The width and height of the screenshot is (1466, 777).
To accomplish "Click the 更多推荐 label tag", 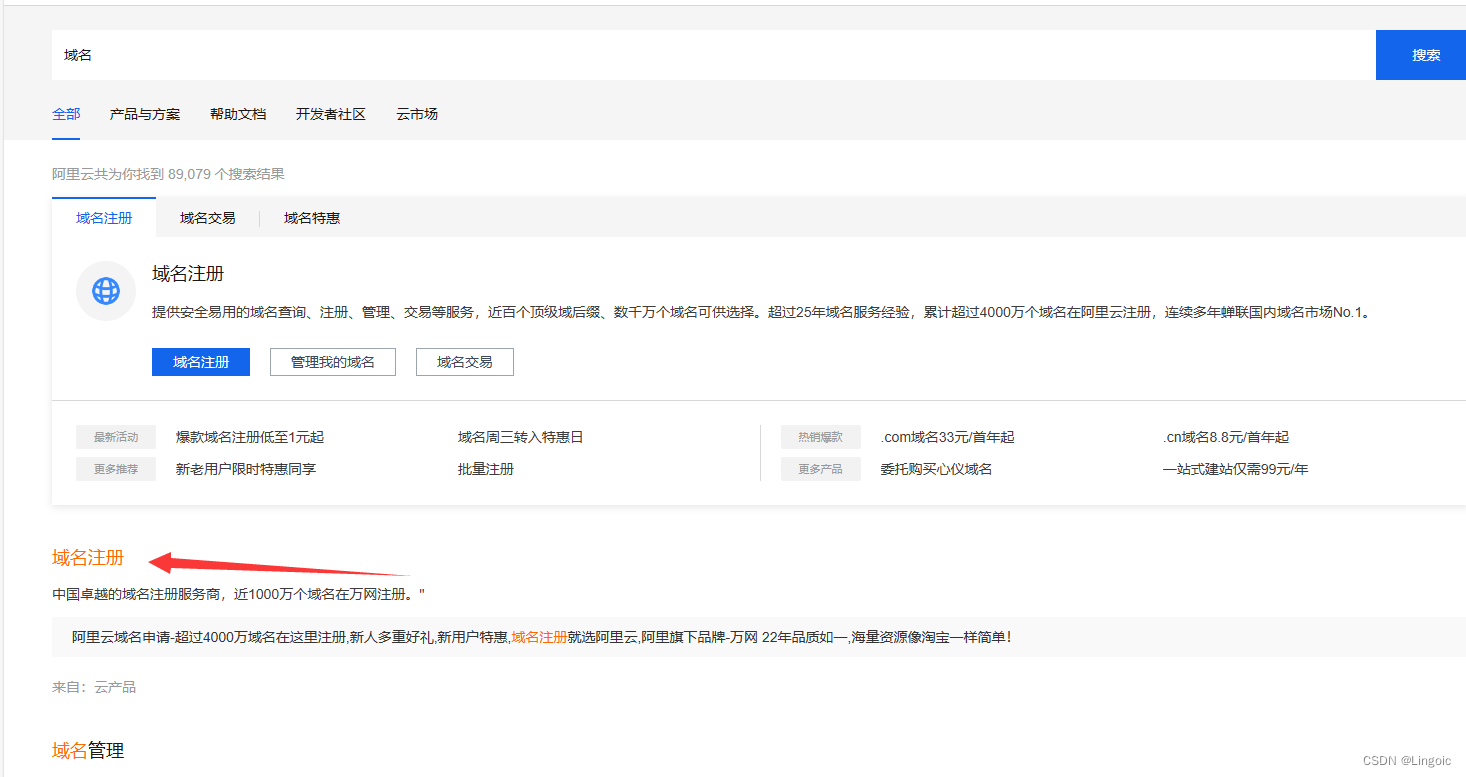I will [116, 469].
